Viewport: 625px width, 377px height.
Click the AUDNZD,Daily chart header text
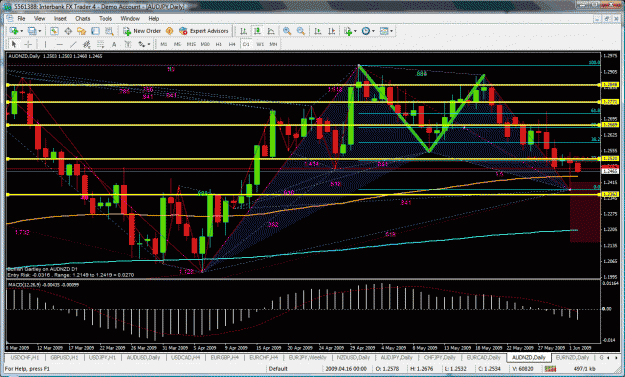(55, 56)
